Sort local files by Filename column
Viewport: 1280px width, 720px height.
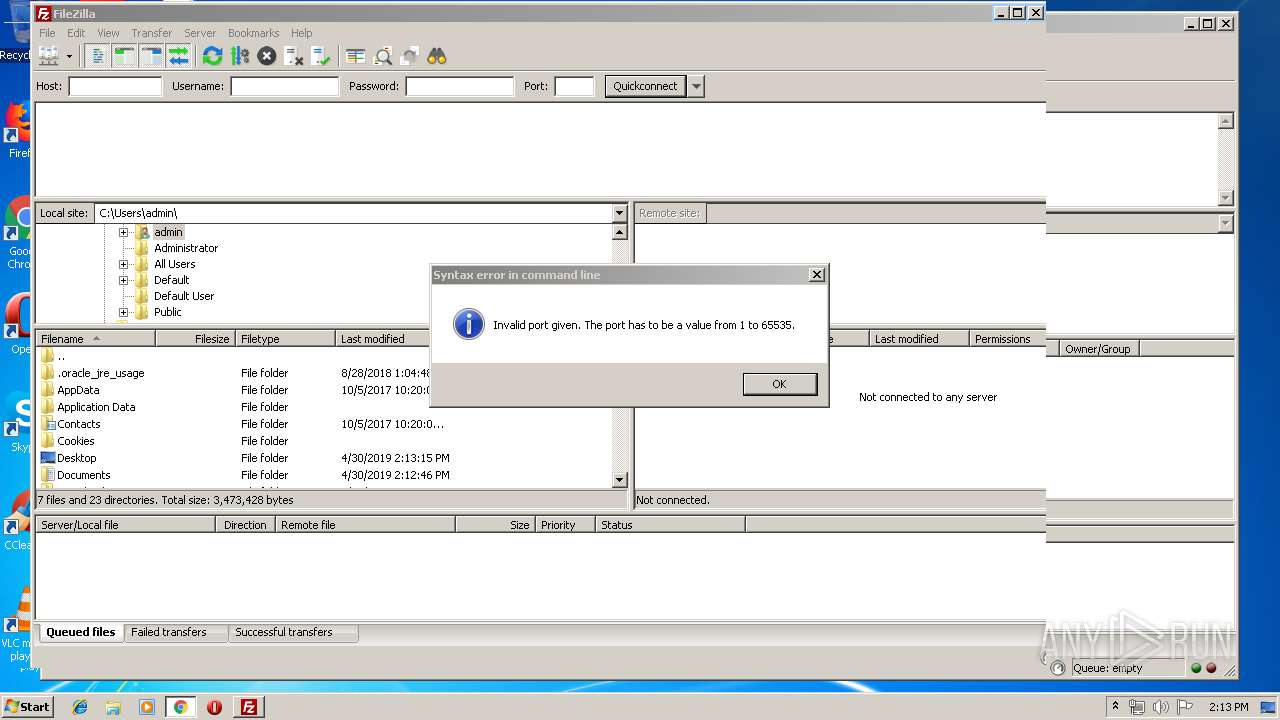(x=96, y=339)
